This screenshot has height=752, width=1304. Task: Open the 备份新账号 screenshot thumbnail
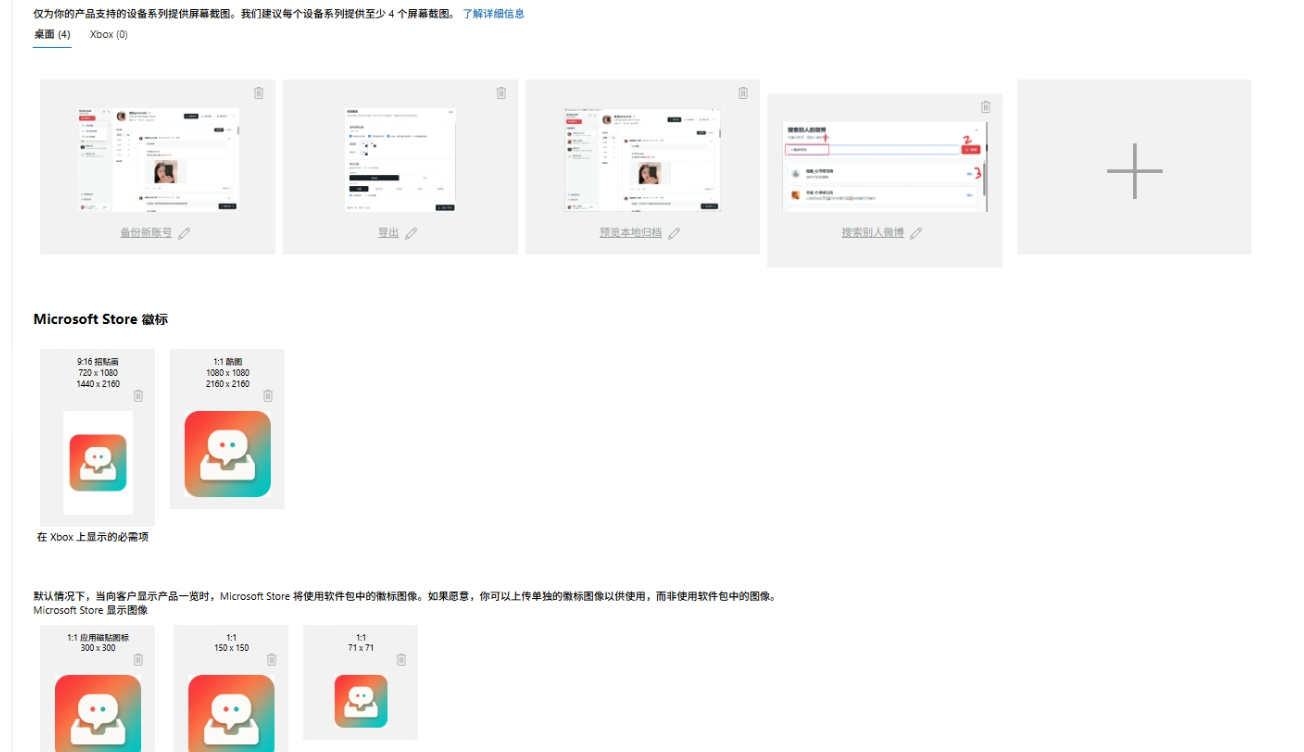[158, 160]
